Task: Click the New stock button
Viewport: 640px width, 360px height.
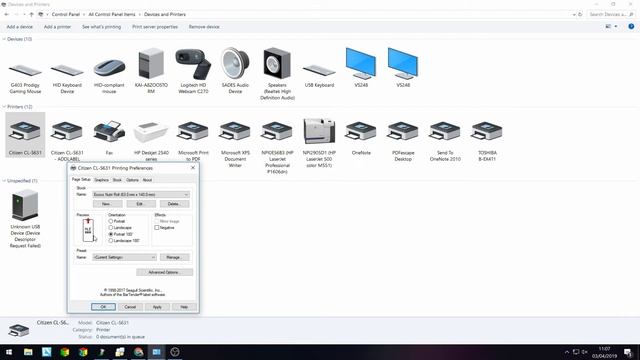Action: pyautogui.click(x=107, y=204)
